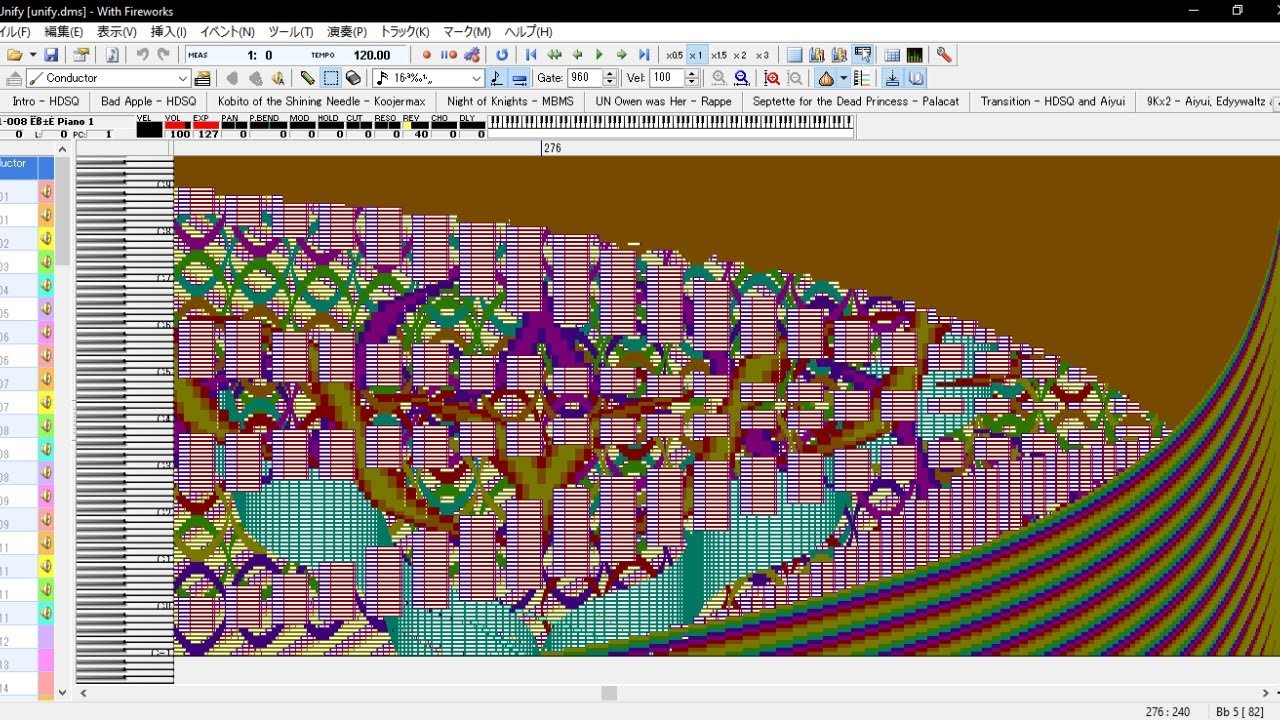This screenshot has height=720, width=1280.
Task: Set playback speed to x3
Action: pyautogui.click(x=762, y=55)
